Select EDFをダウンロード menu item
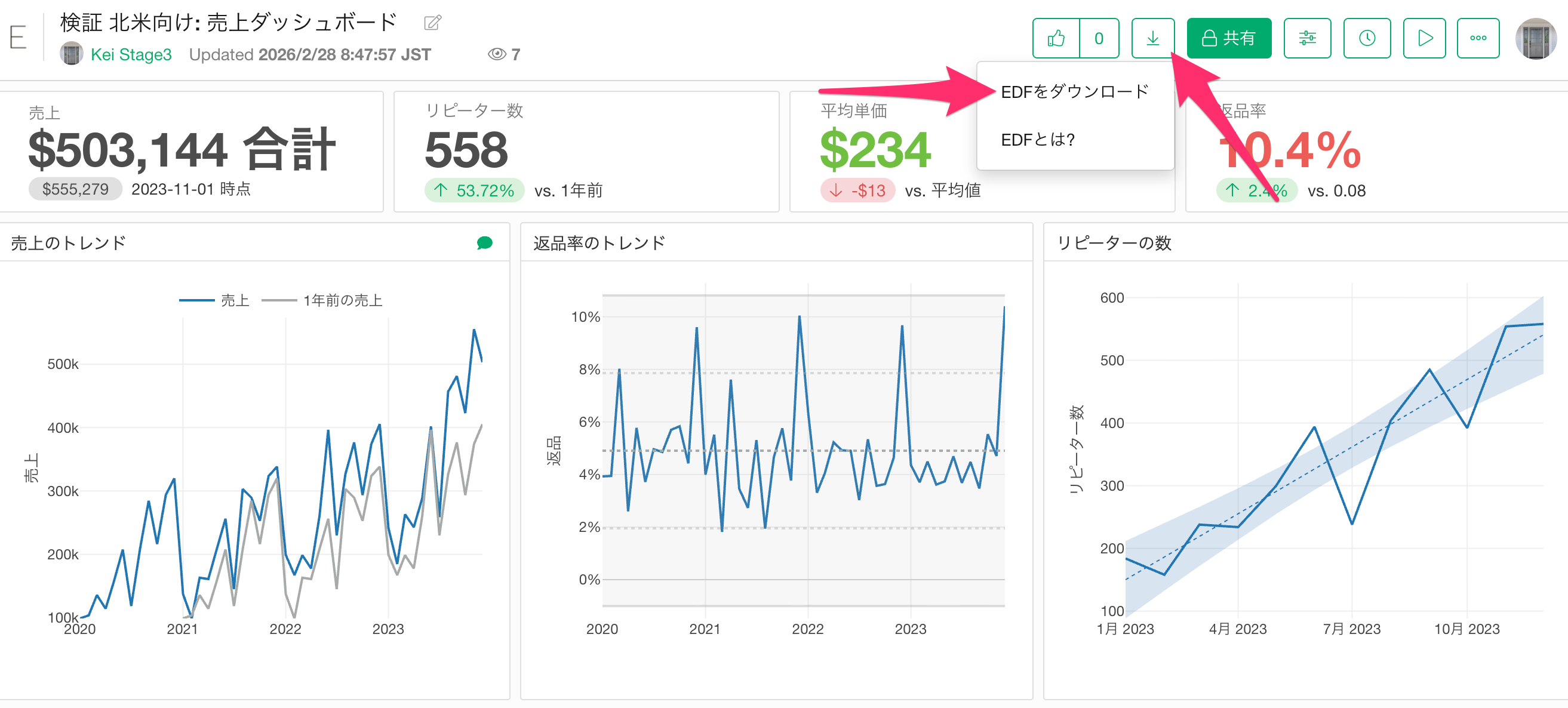 tap(1074, 92)
